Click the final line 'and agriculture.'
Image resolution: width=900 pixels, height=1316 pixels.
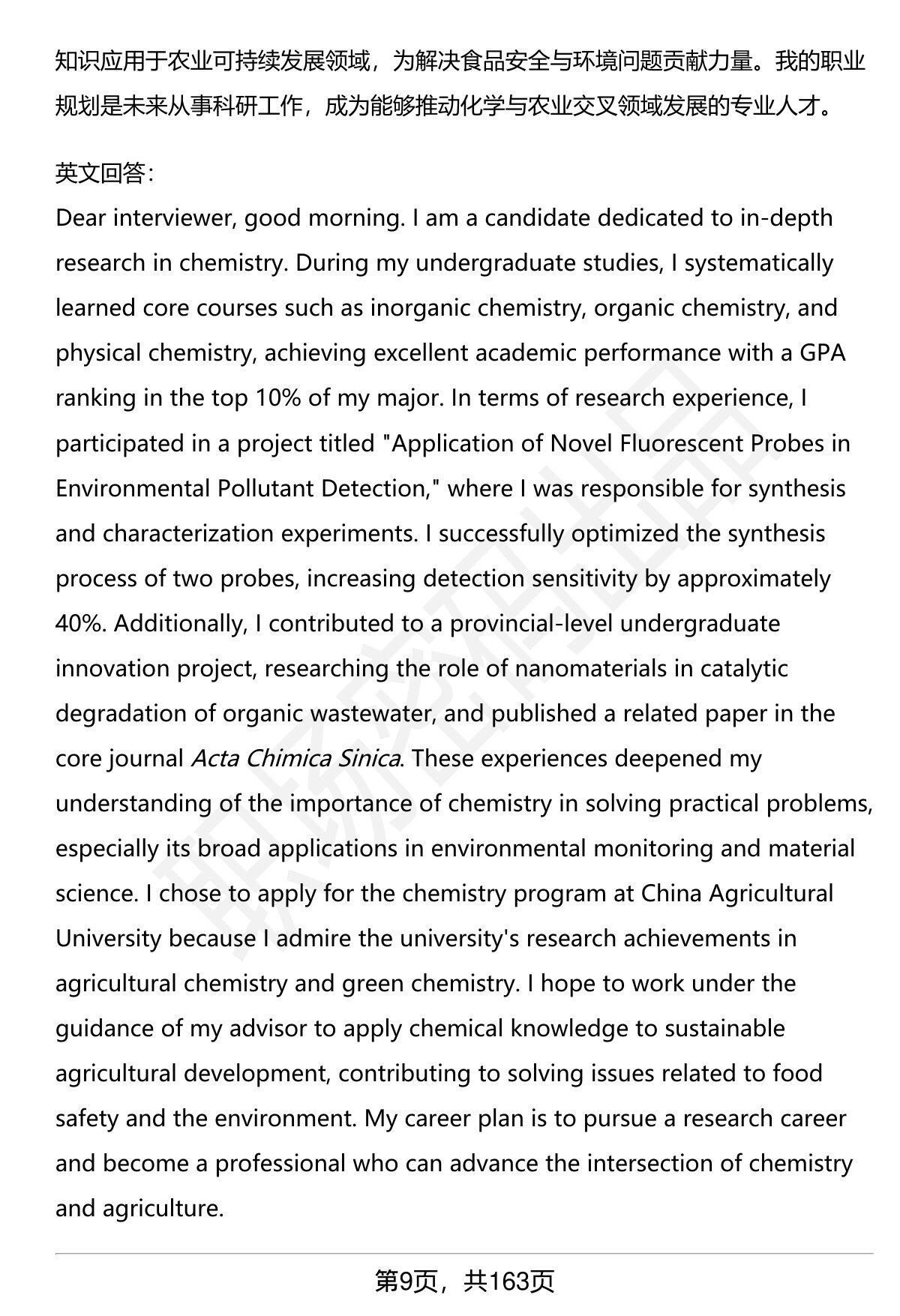[139, 1208]
